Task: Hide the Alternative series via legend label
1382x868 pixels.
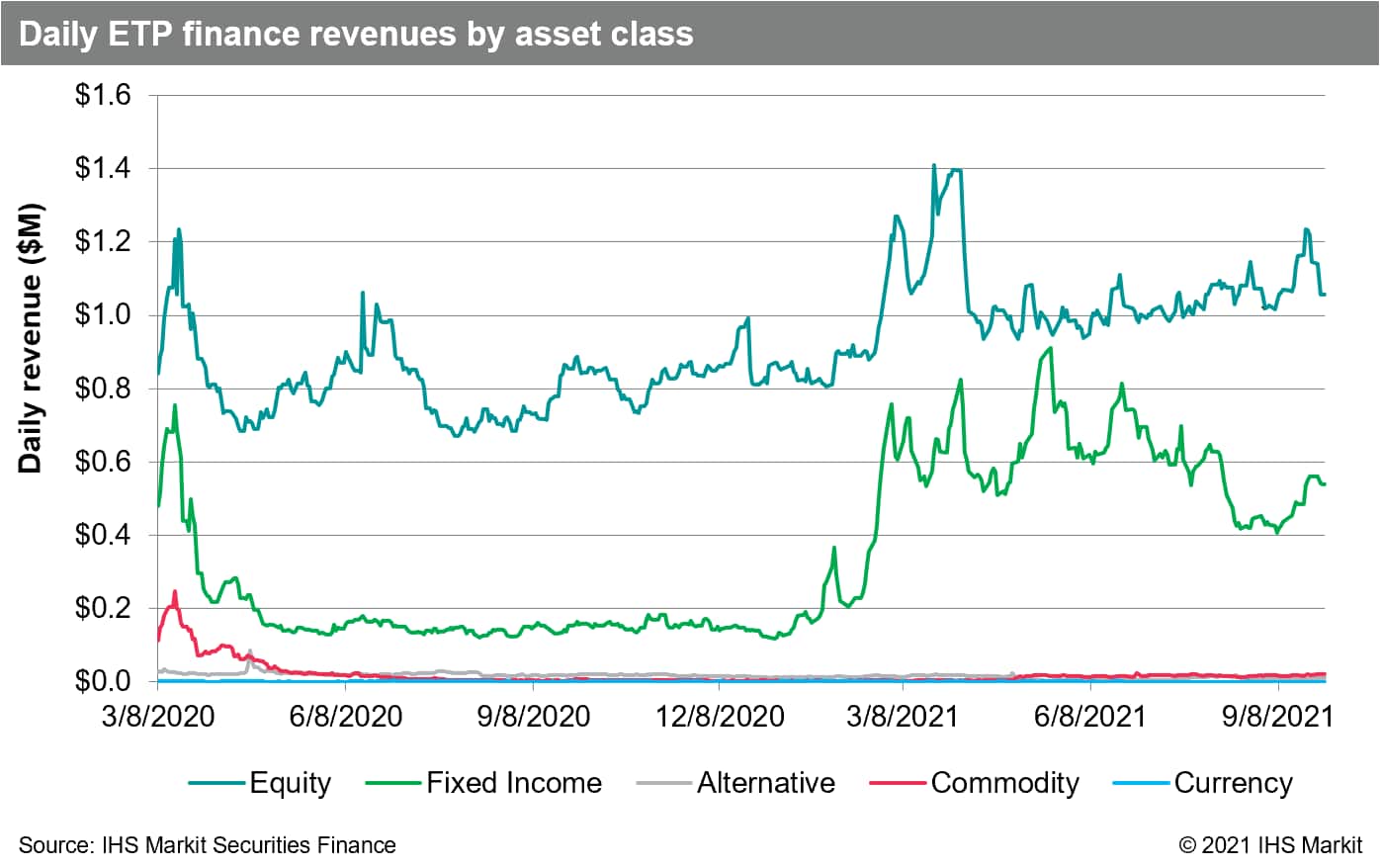Action: 765,783
